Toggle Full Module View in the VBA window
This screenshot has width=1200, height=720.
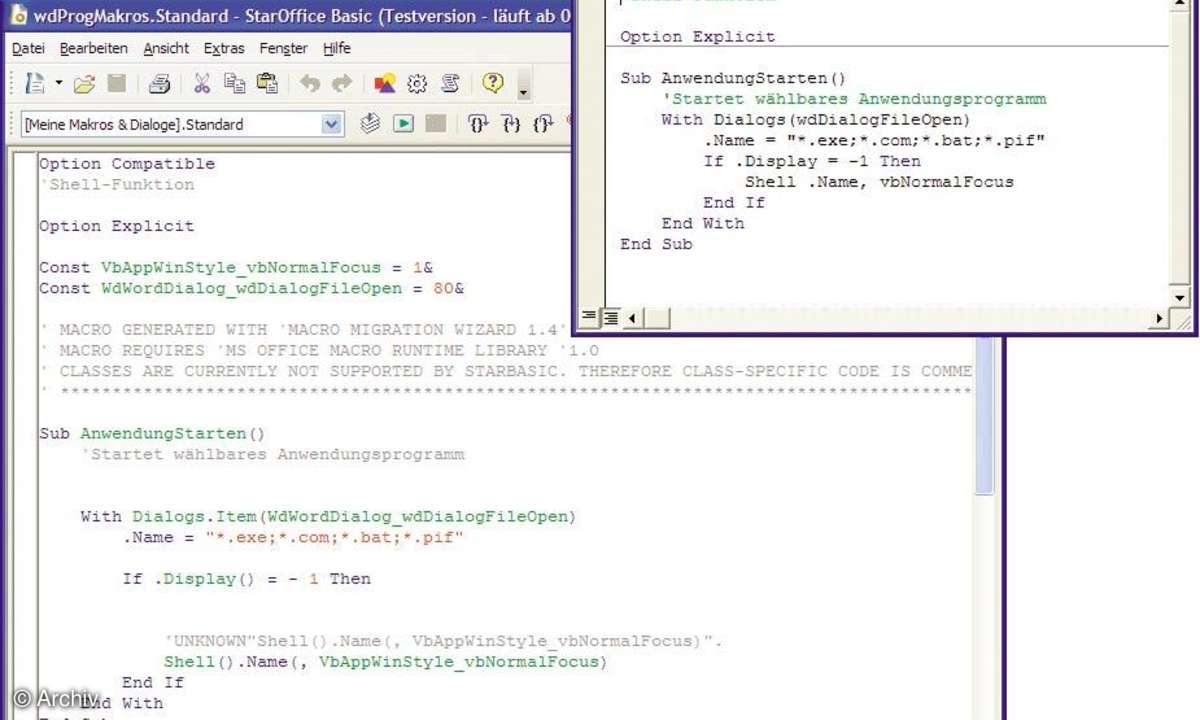(x=610, y=317)
